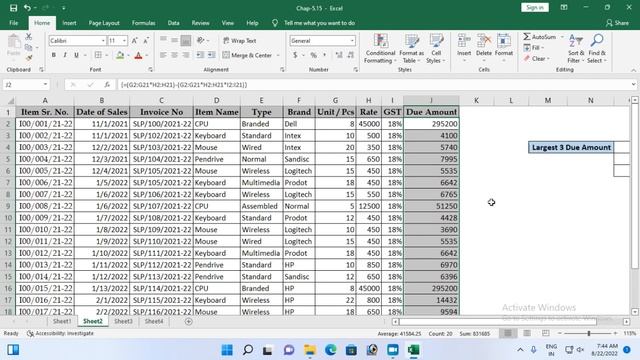This screenshot has width=640, height=360.
Task: Click the Cut scissors icon
Action: [x=29, y=37]
